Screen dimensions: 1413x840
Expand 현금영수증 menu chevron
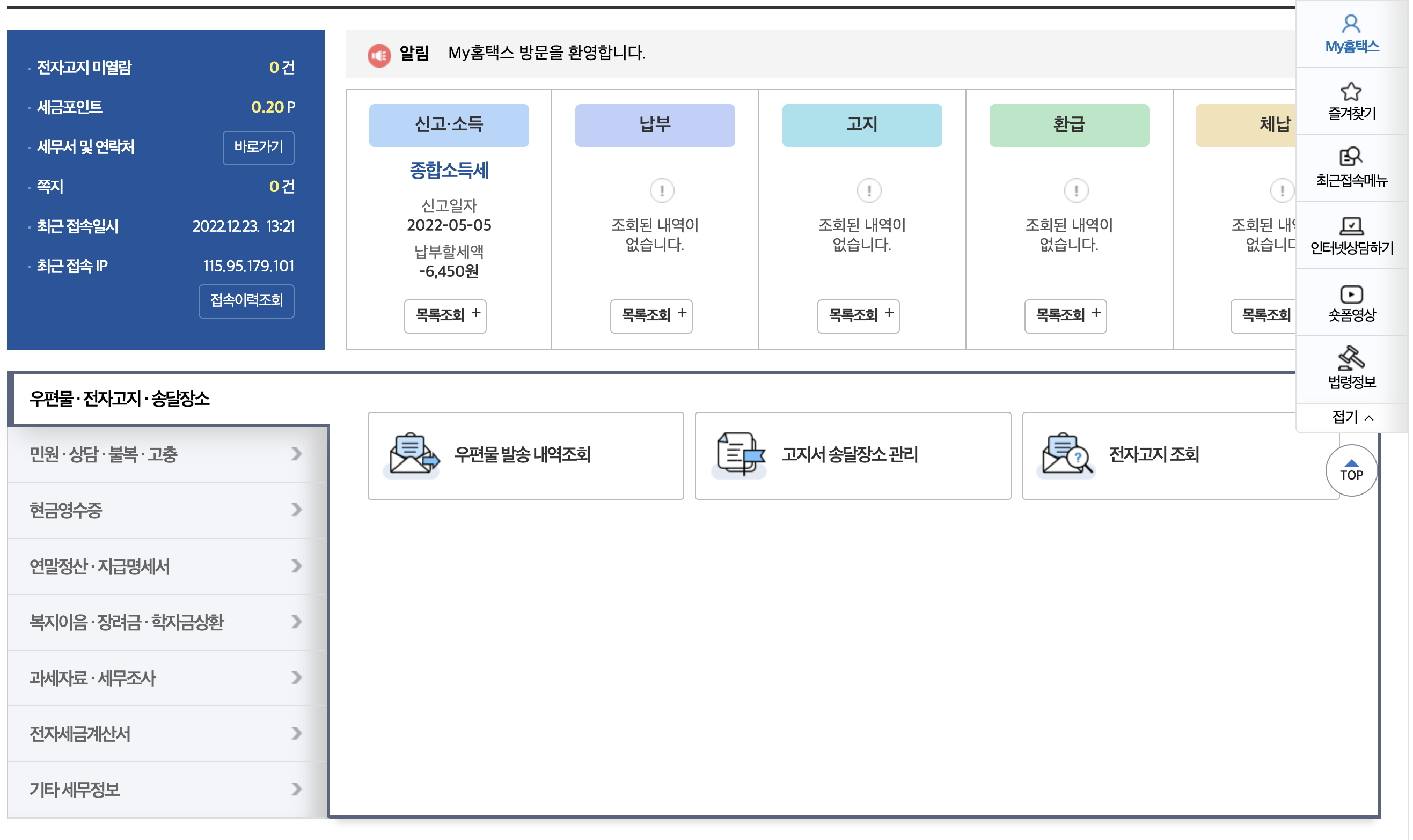pyautogui.click(x=296, y=510)
